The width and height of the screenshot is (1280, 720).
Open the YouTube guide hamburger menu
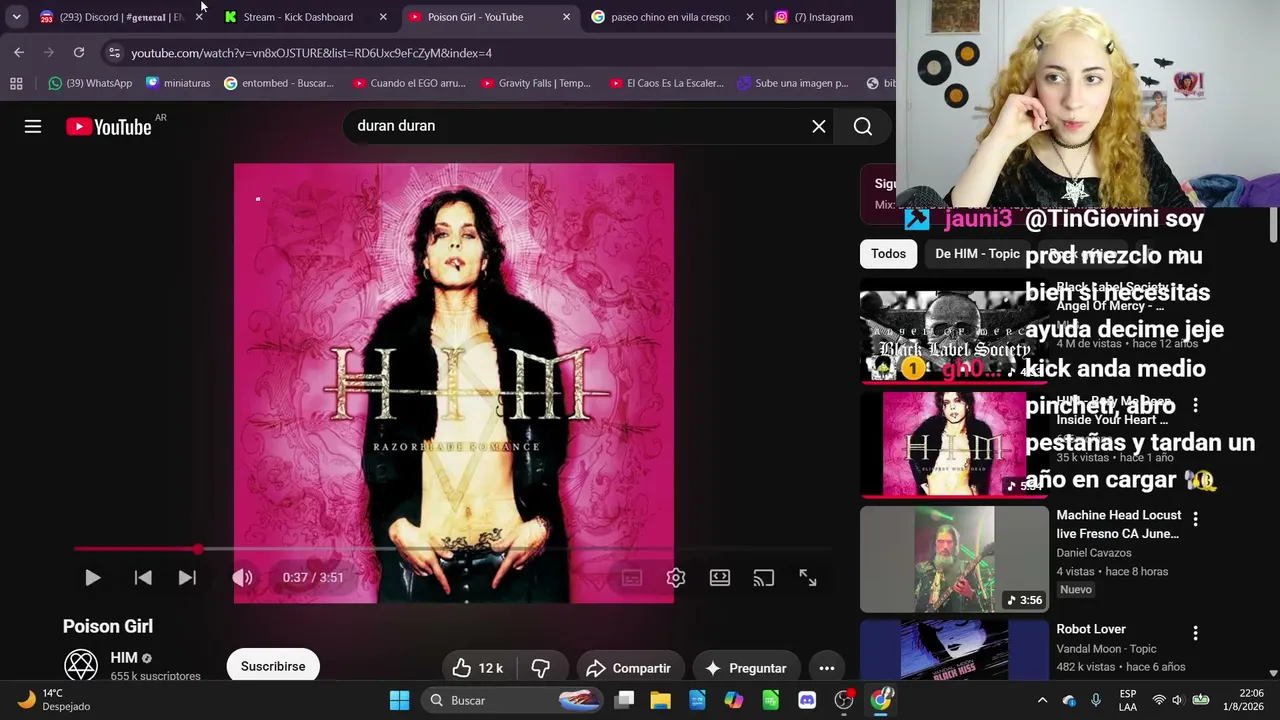click(33, 126)
